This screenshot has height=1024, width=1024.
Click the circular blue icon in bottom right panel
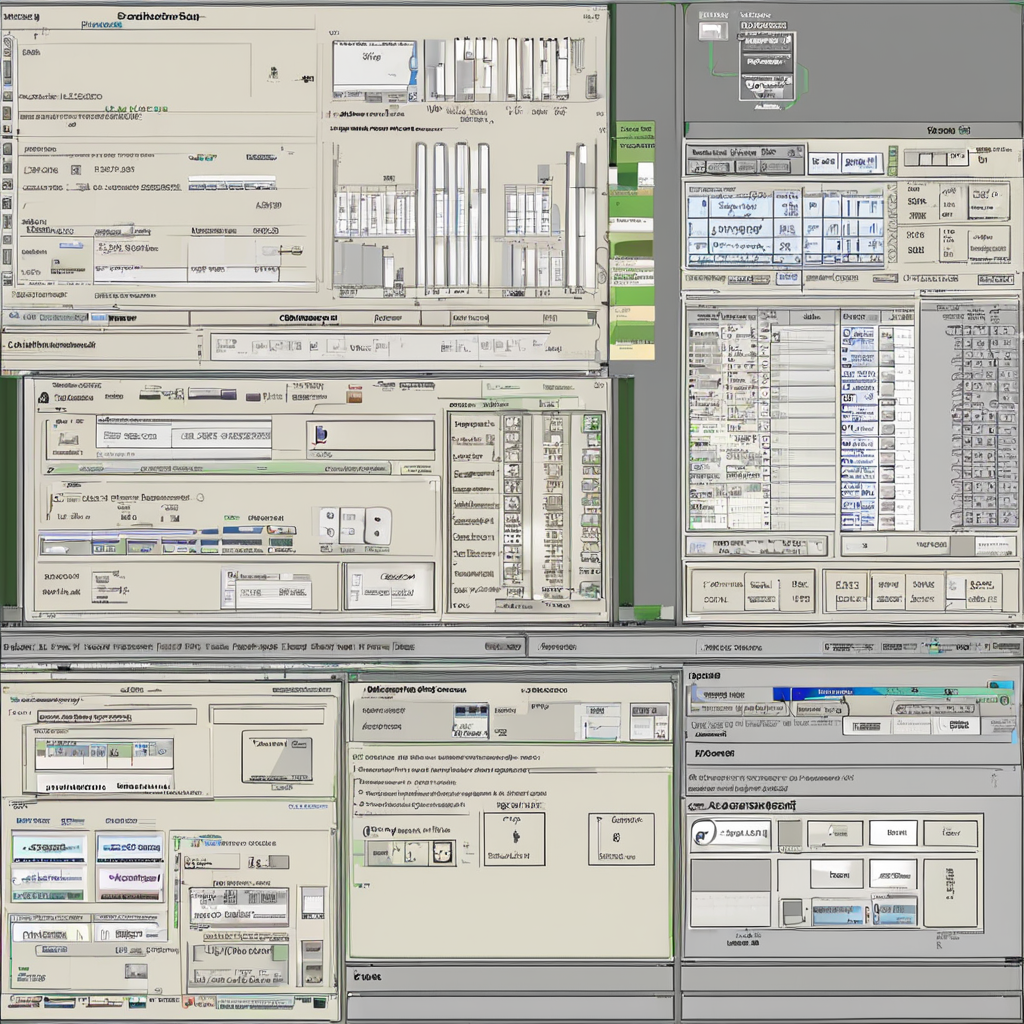tap(702, 833)
